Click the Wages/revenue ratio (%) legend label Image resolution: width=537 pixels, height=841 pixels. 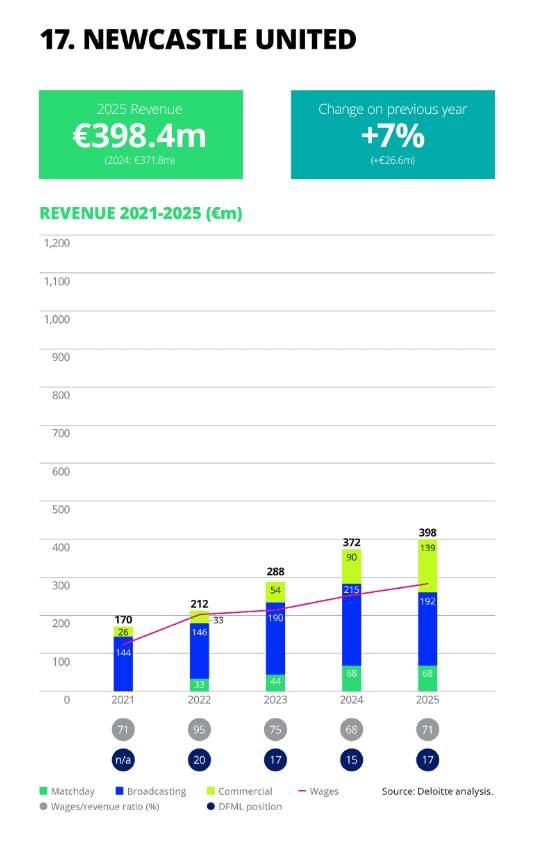click(105, 807)
